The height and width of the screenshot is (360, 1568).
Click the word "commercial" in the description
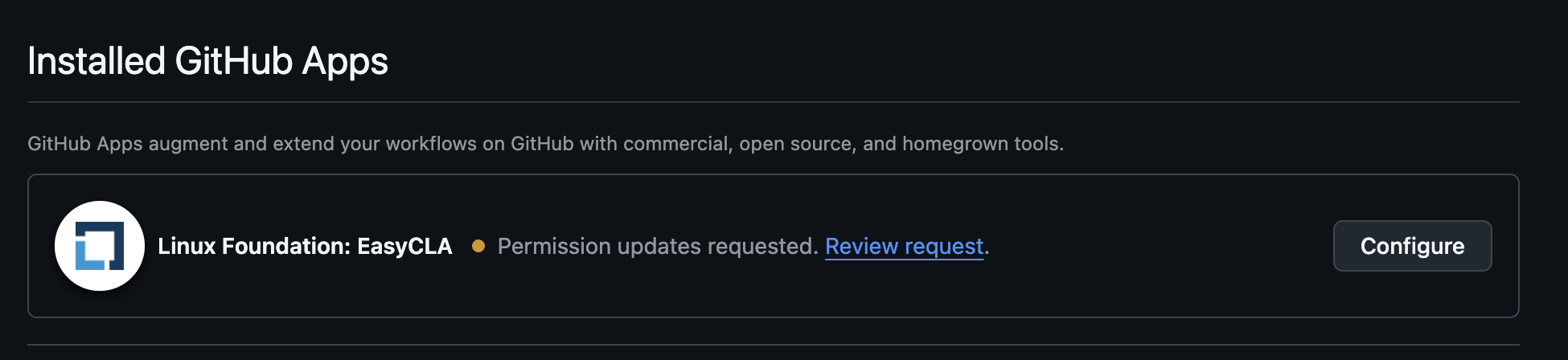pyautogui.click(x=676, y=144)
